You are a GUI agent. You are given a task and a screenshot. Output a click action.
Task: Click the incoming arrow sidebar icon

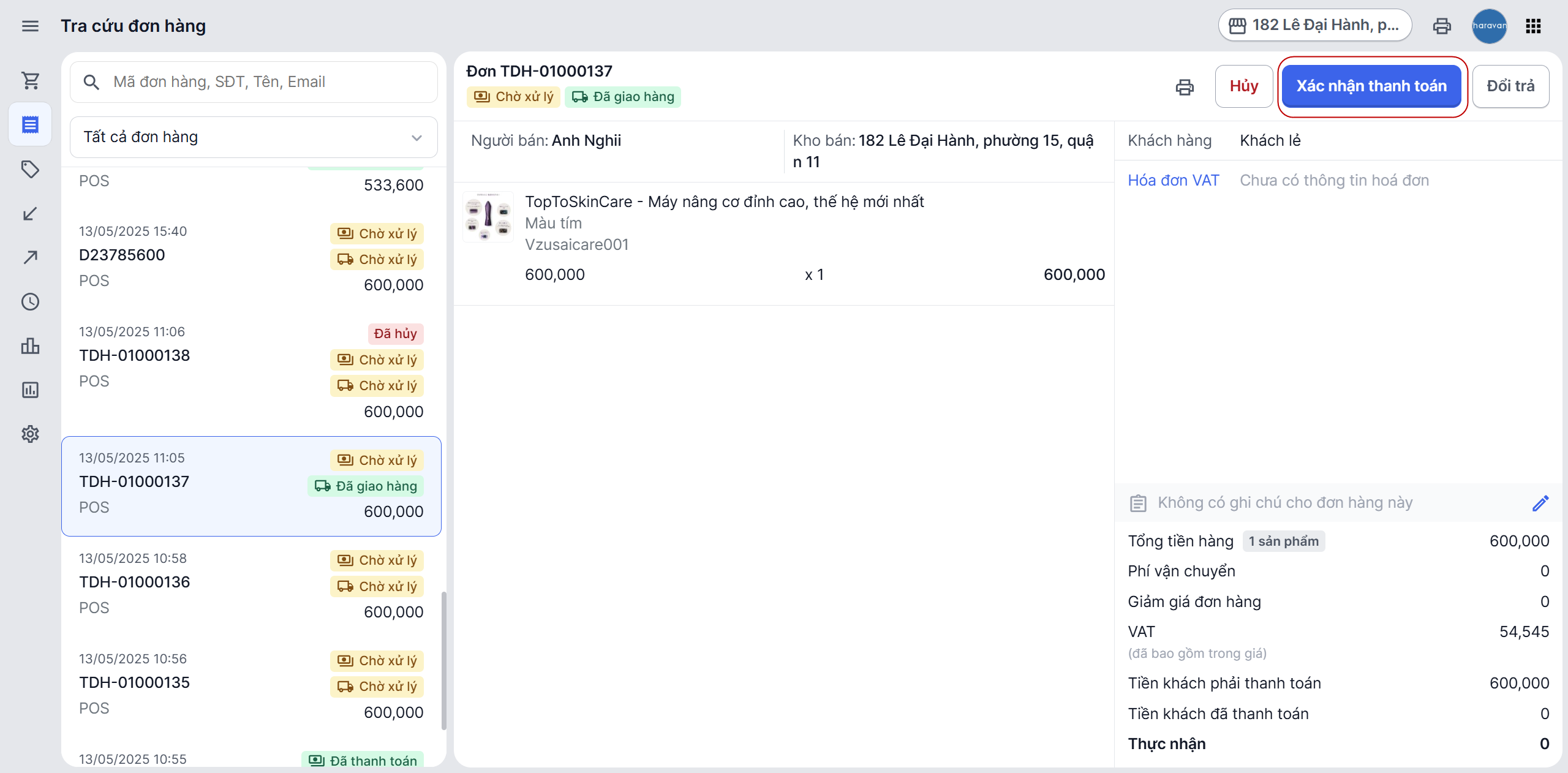(x=30, y=214)
